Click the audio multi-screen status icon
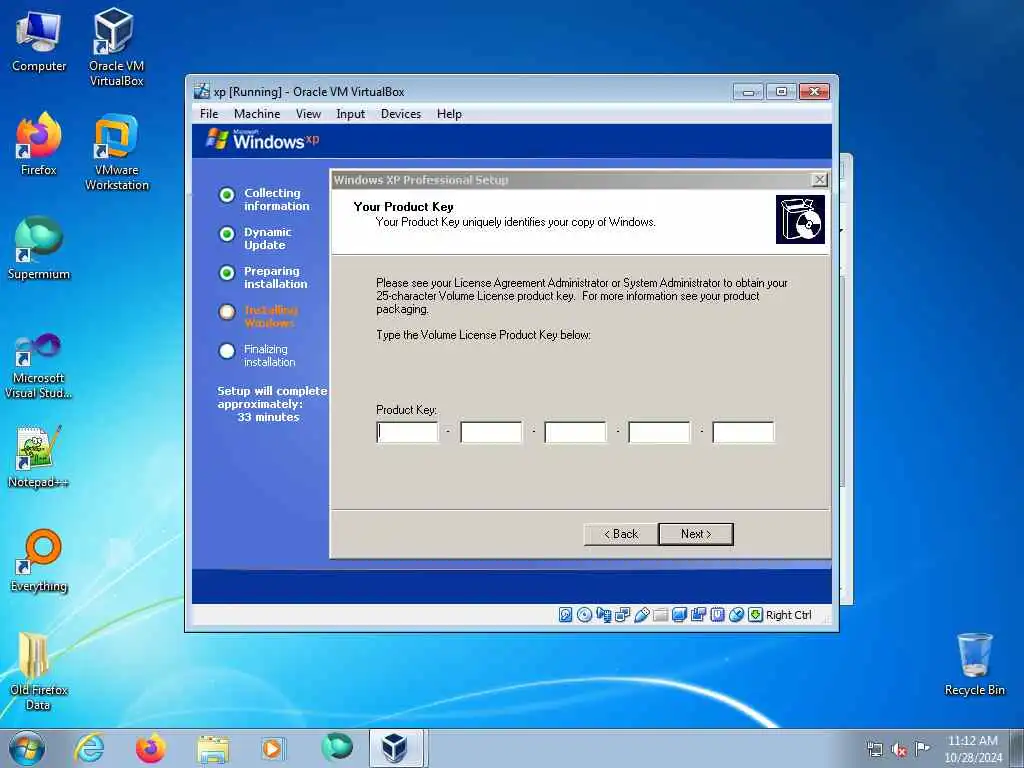1024x768 pixels. (x=603, y=615)
